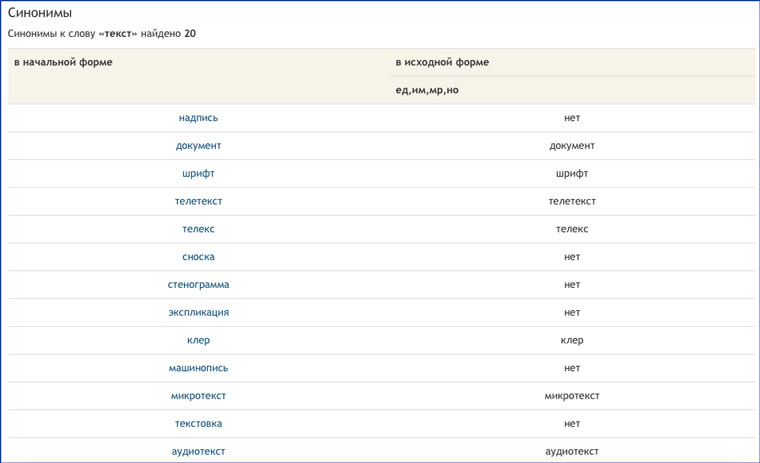The image size is (760, 463).
Task: Follow the «шрифт» link in initial form column
Action: [x=198, y=174]
